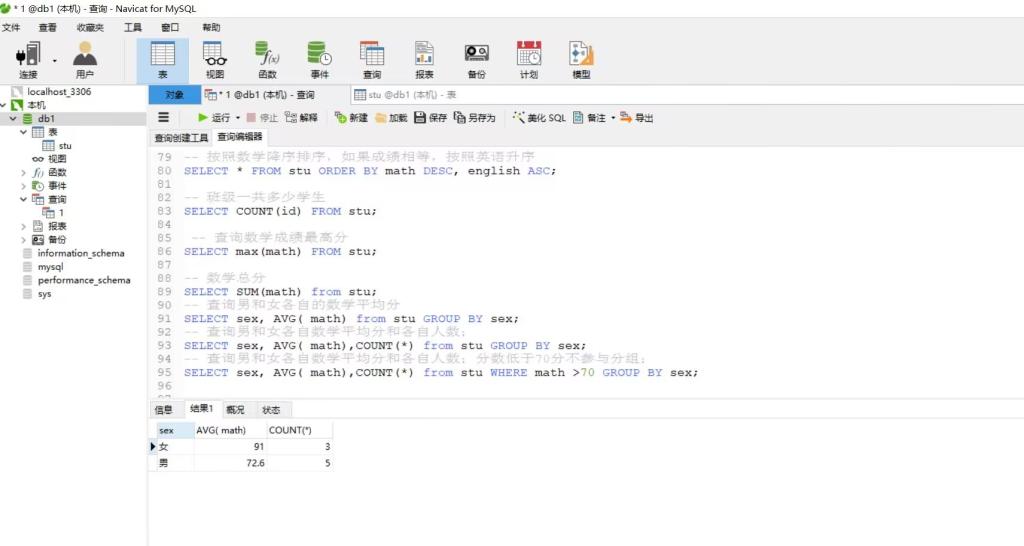Open the 计划 (Schedule) toolbar icon
This screenshot has width=1024, height=546.
[x=529, y=59]
